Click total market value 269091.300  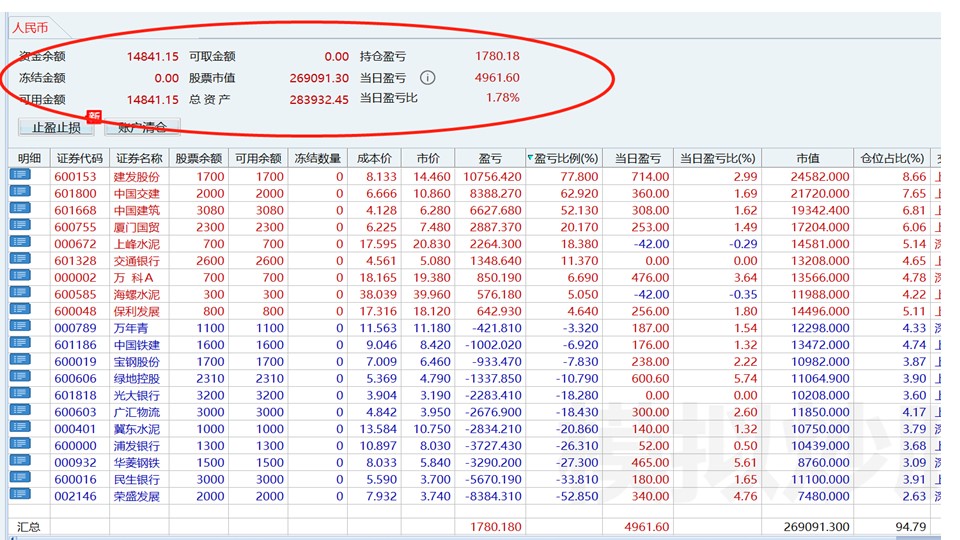pos(816,527)
